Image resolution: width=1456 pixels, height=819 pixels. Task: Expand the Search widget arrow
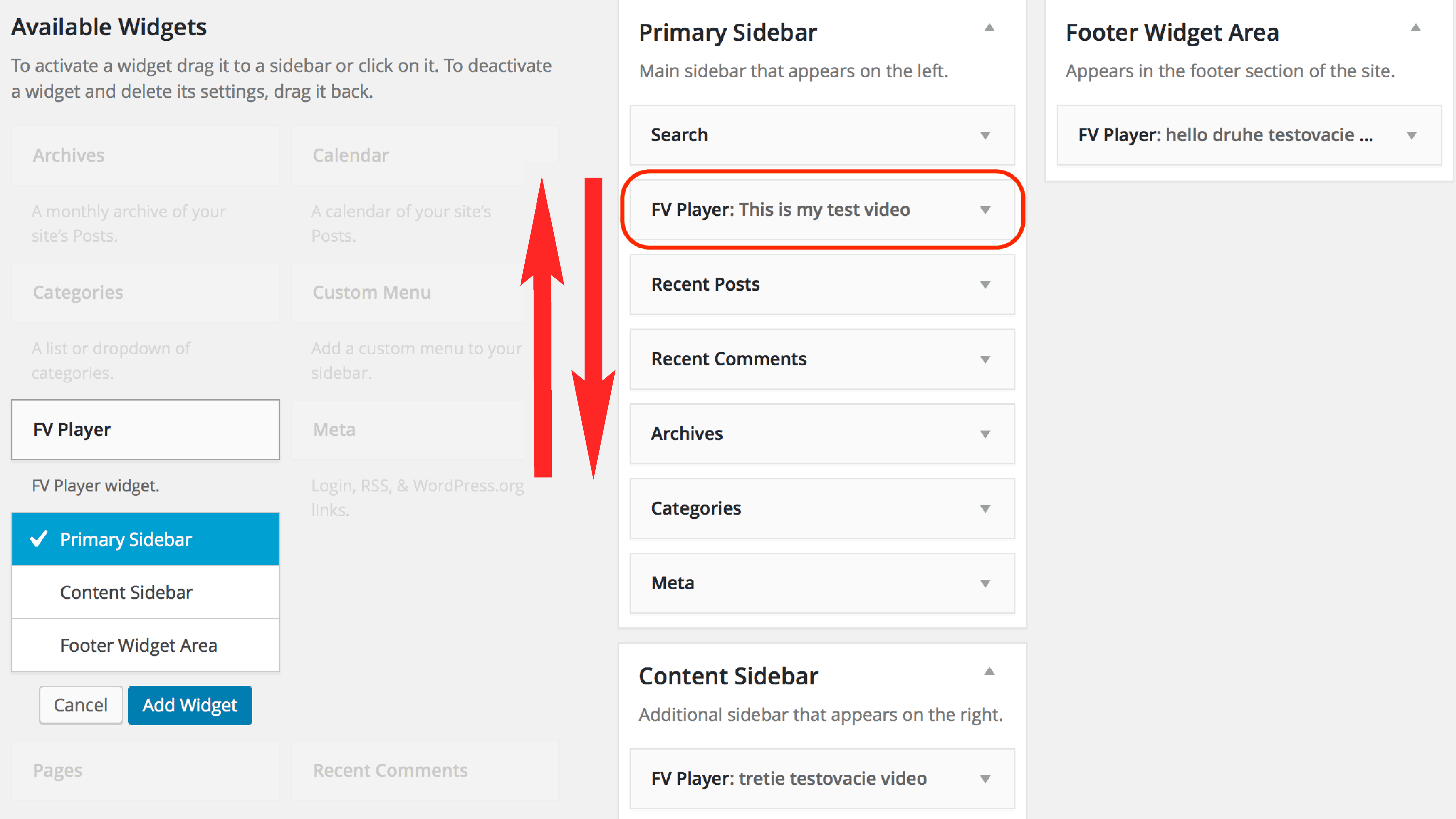[x=984, y=135]
